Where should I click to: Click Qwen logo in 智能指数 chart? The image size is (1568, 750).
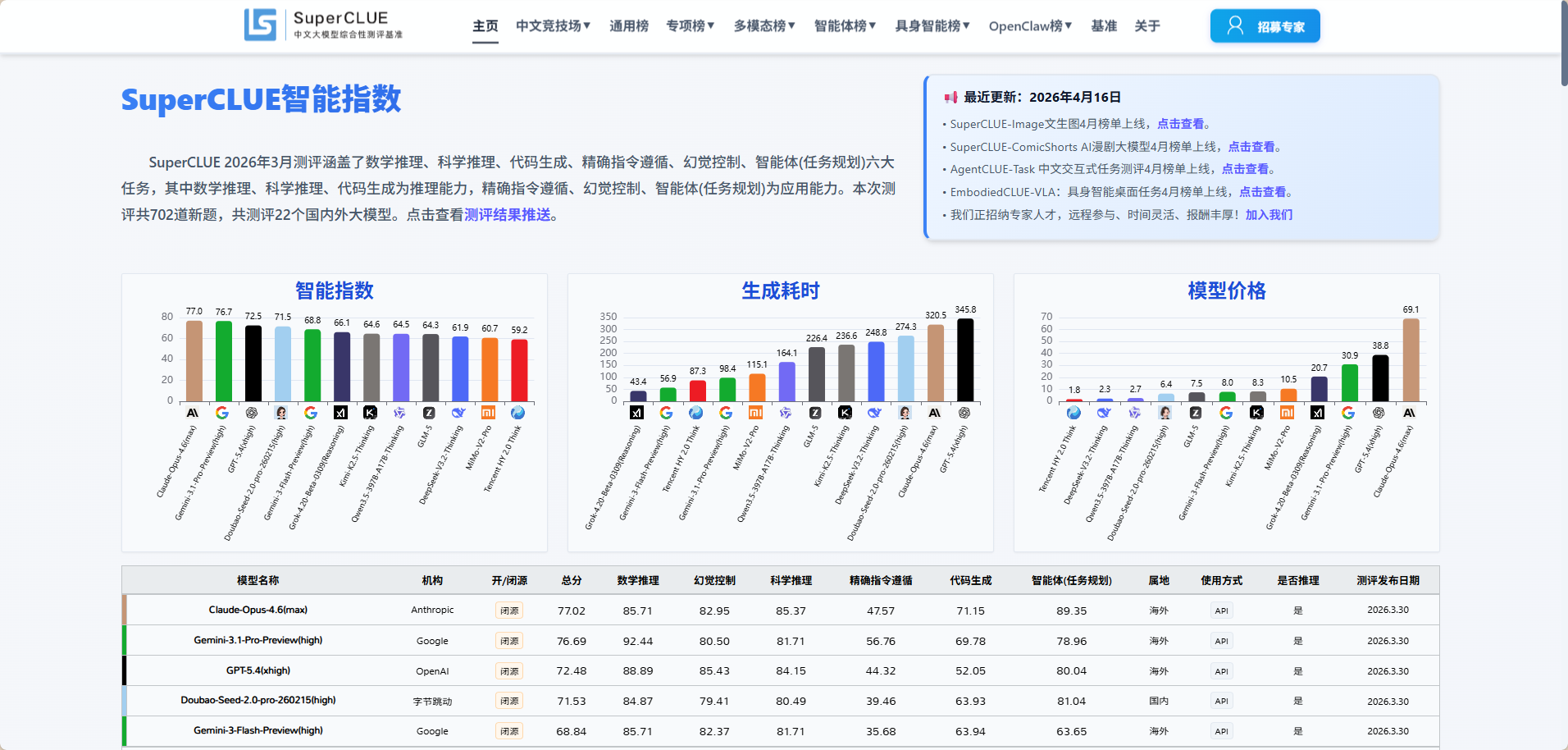tap(399, 413)
